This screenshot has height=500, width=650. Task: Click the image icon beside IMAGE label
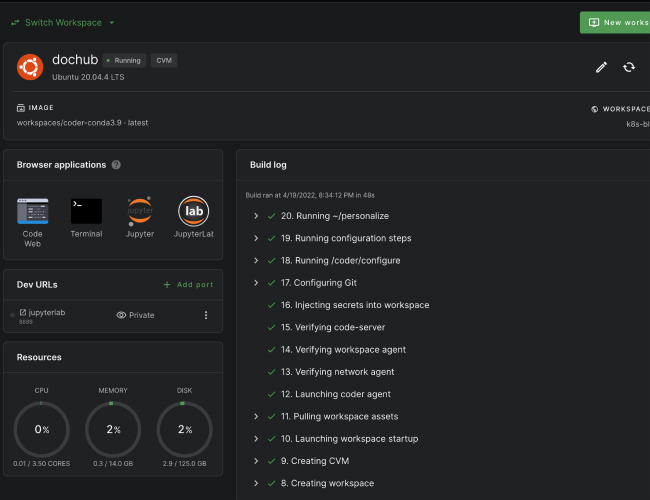(x=21, y=108)
